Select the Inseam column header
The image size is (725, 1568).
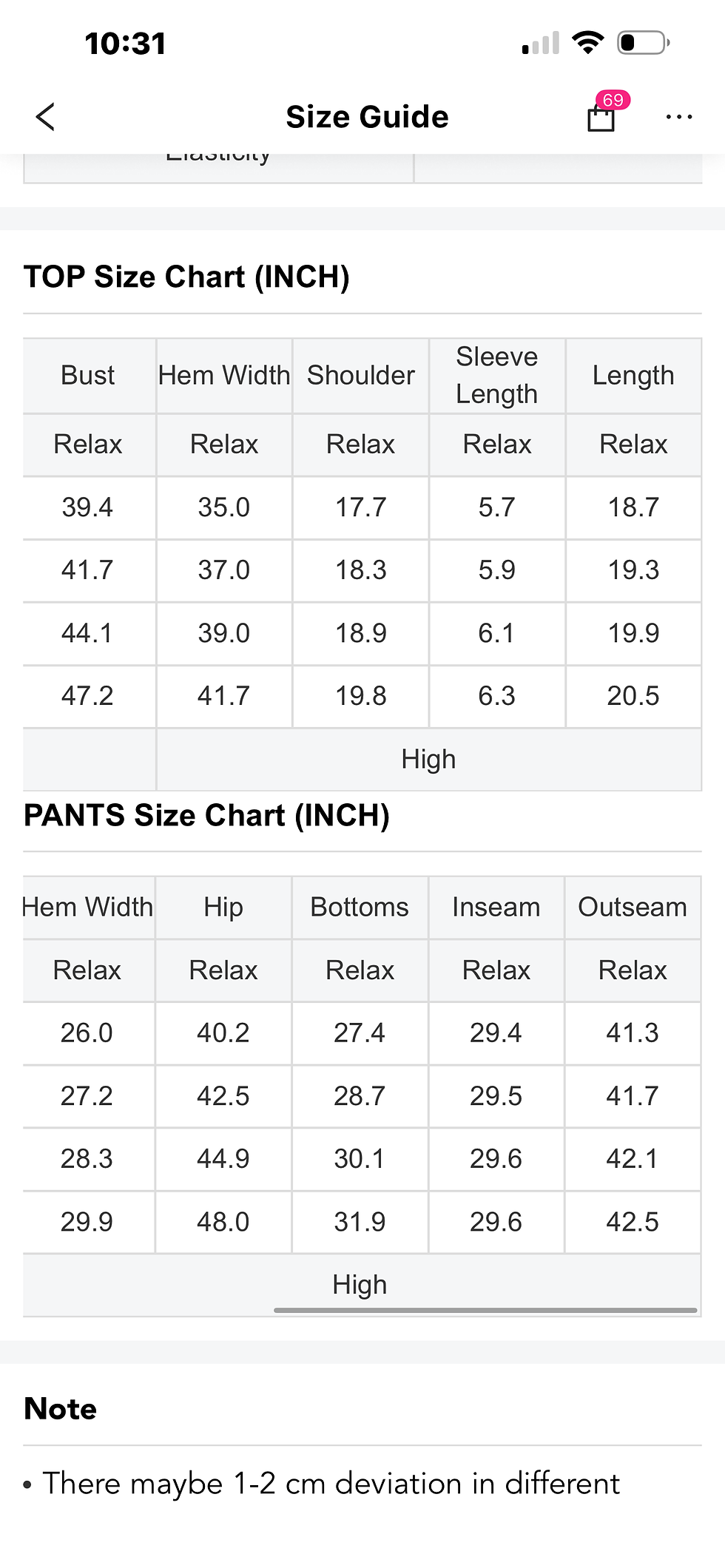coord(496,908)
